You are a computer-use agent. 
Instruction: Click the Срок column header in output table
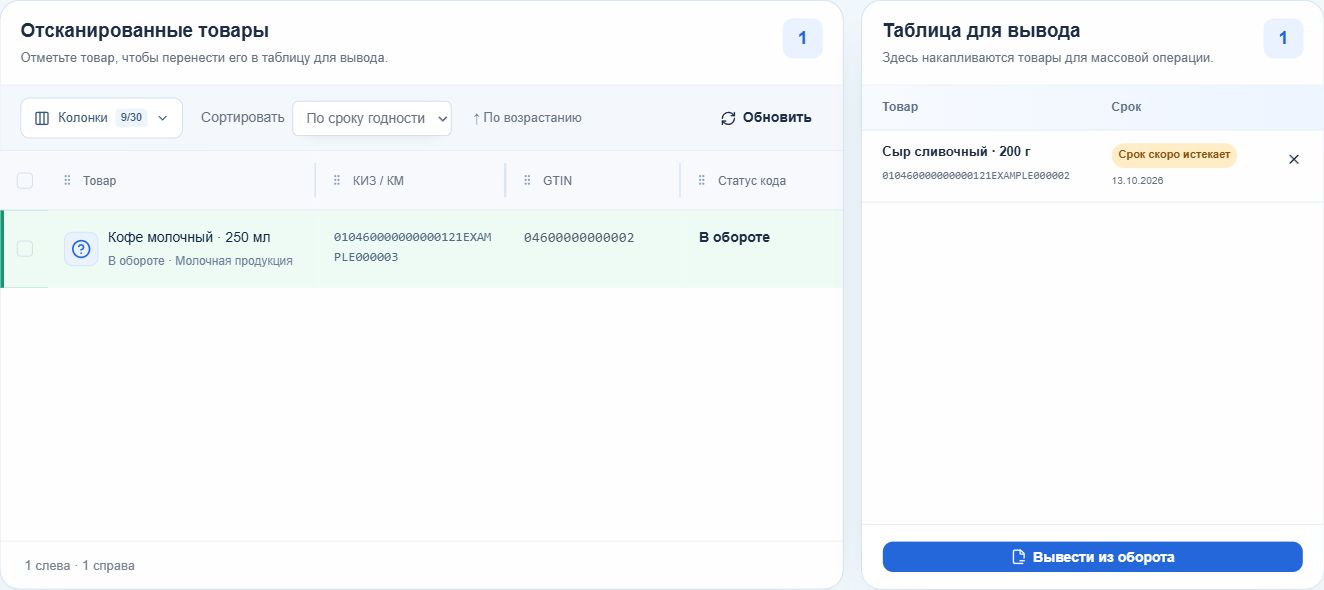click(x=1126, y=106)
